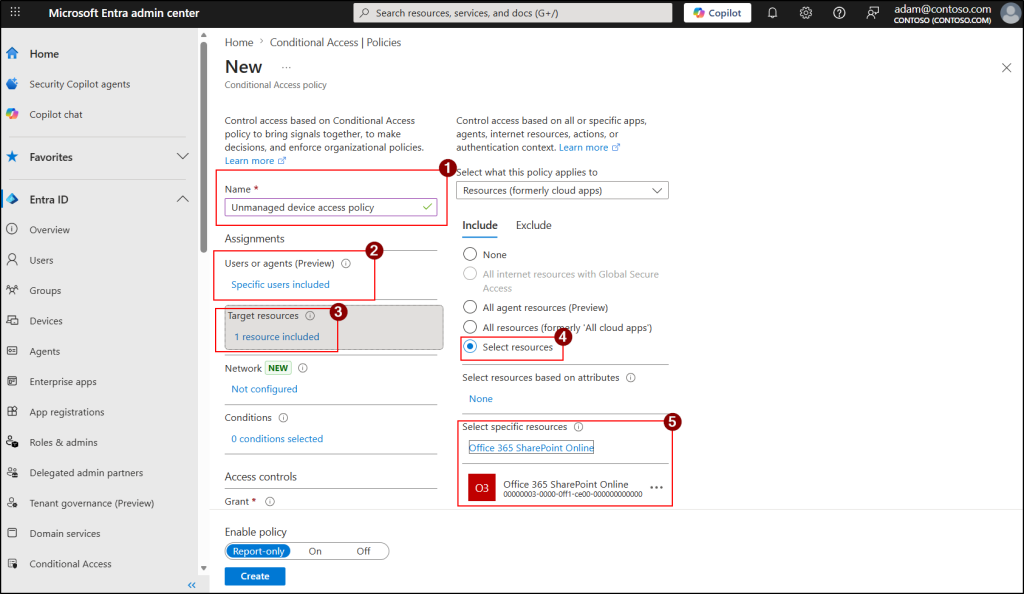Open the app launcher waffle icon

pos(15,12)
